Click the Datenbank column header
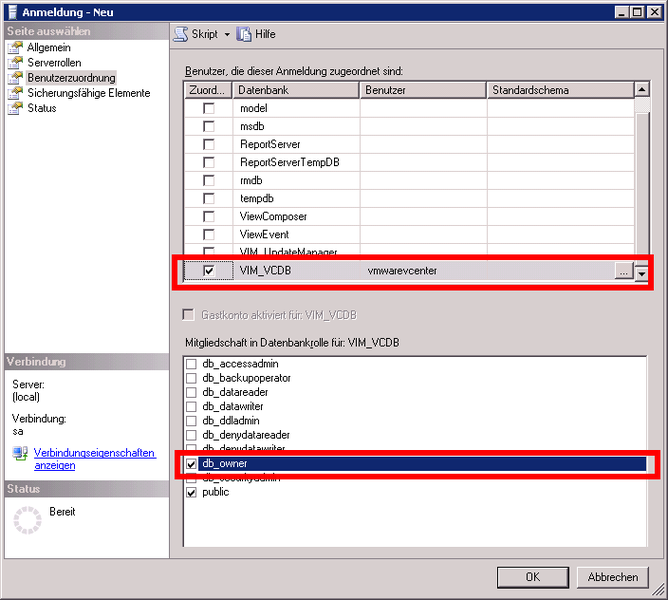The width and height of the screenshot is (668, 600). pyautogui.click(x=296, y=90)
